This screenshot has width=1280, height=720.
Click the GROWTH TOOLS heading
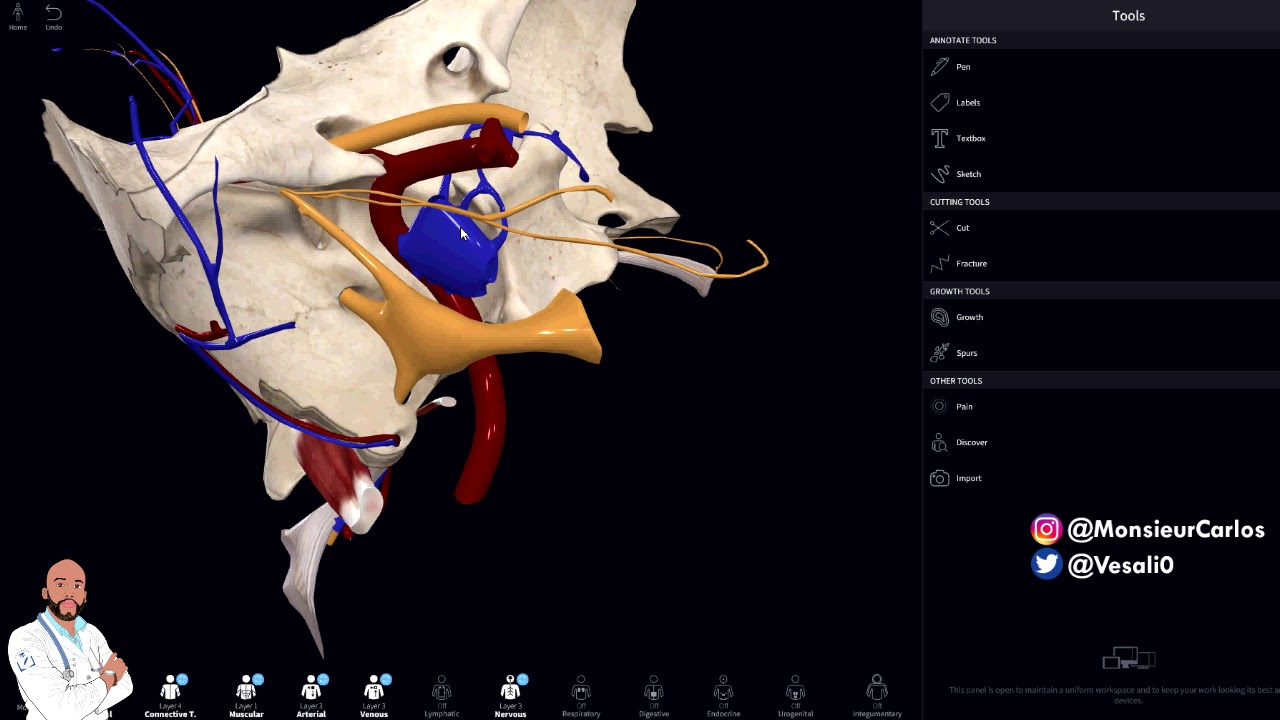click(x=959, y=291)
